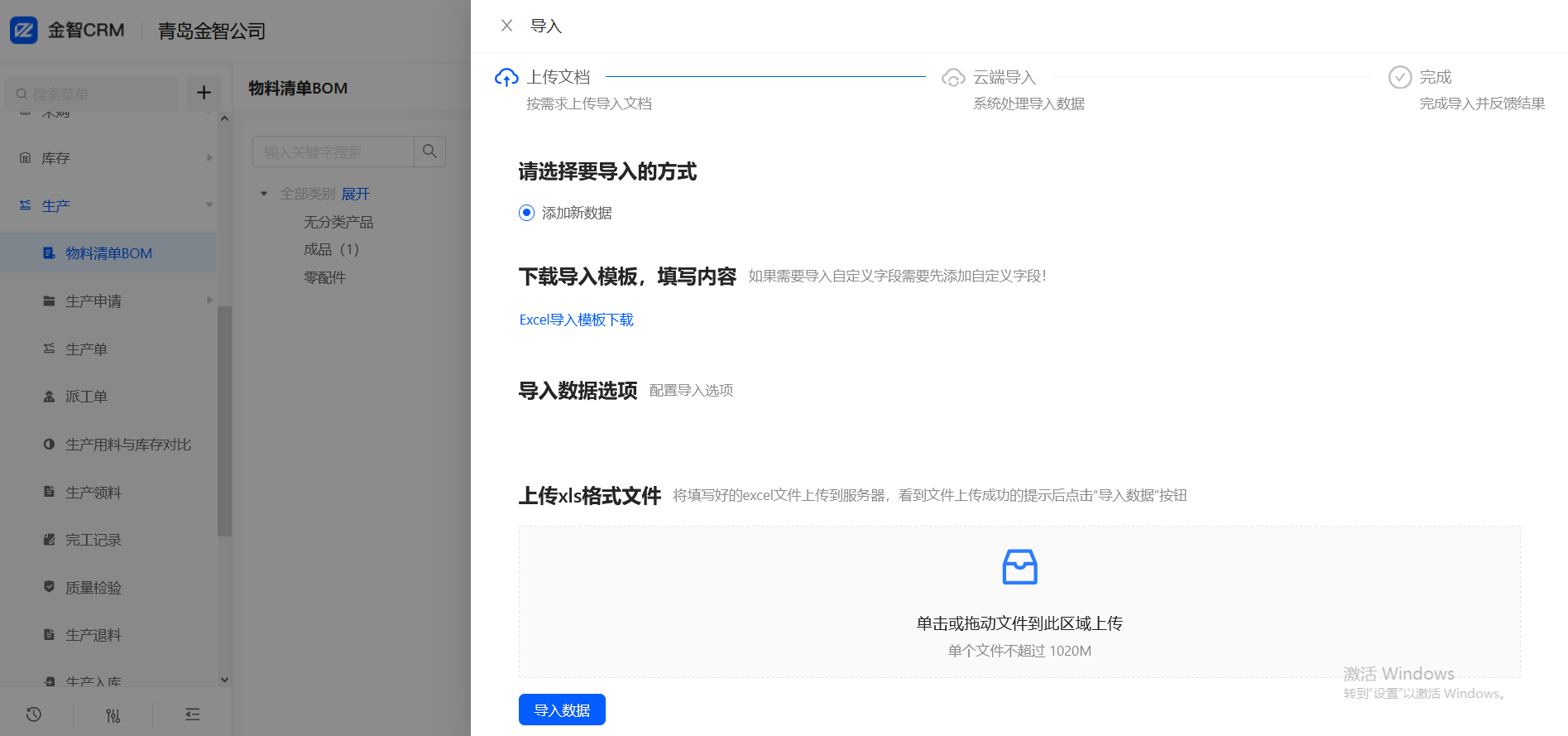Click the 上传文档 step label
The image size is (1568, 736).
click(x=559, y=77)
